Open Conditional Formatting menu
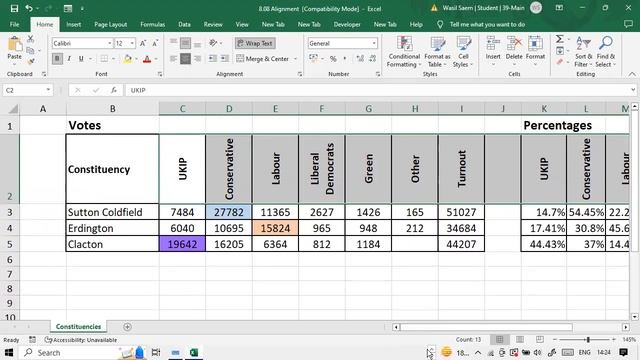The image size is (640, 360). (x=404, y=52)
